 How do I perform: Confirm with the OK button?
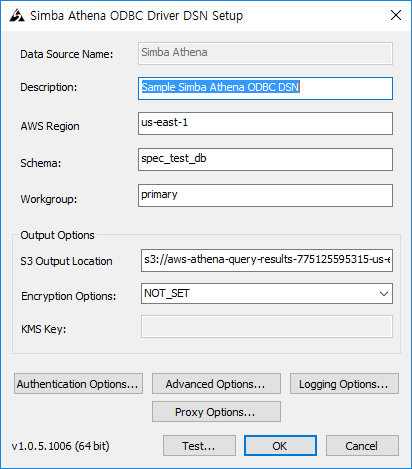tap(280, 445)
